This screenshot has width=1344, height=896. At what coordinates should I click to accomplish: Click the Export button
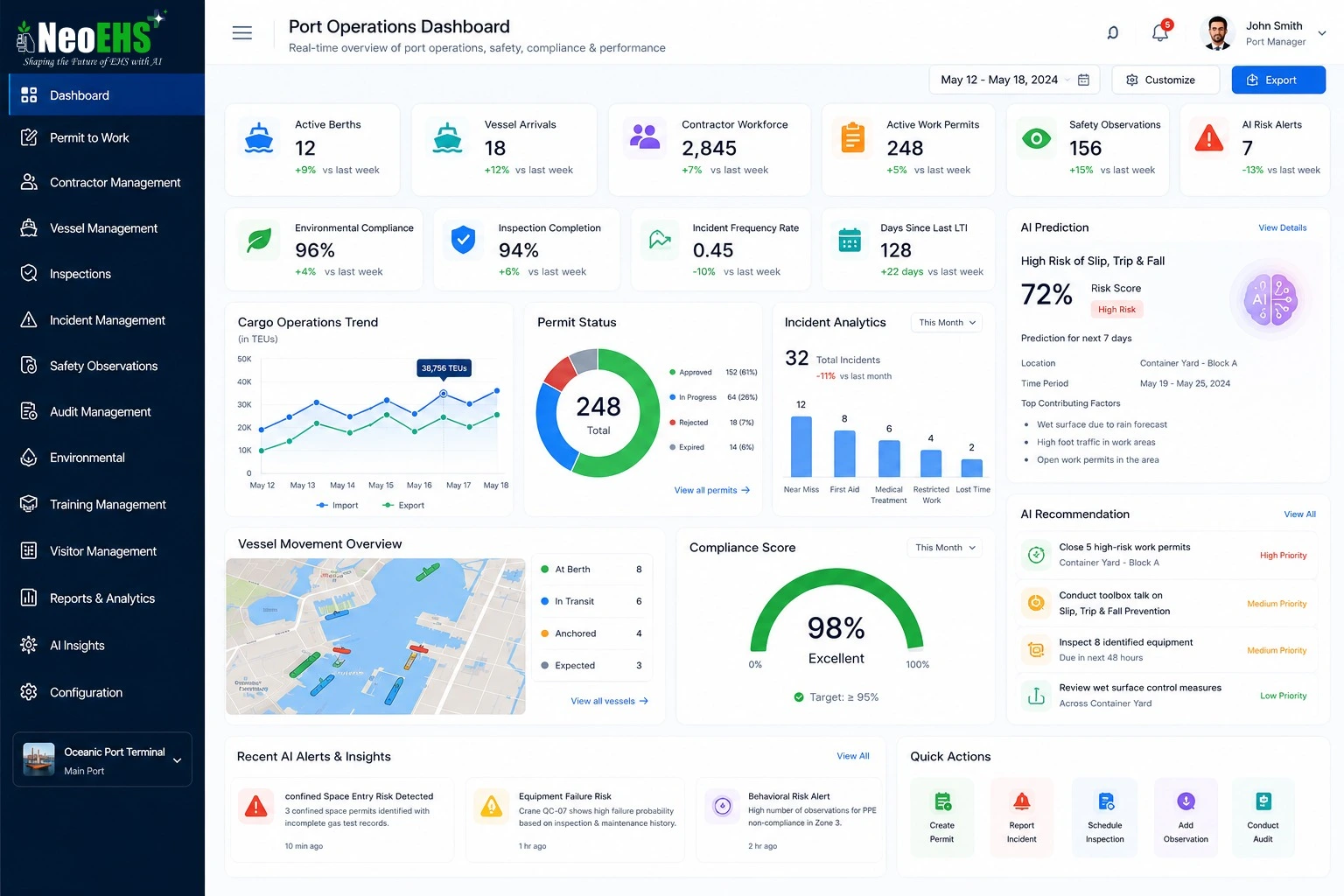(x=1278, y=80)
